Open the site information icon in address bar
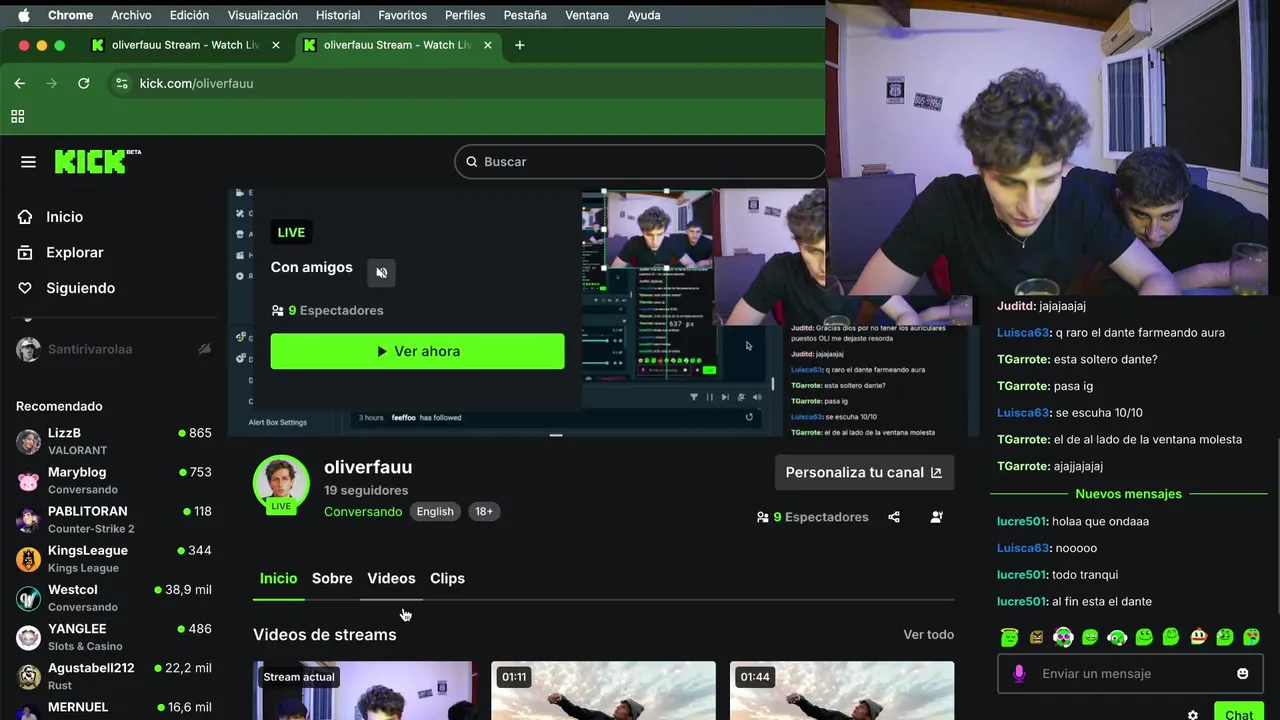1280x720 pixels. point(121,83)
